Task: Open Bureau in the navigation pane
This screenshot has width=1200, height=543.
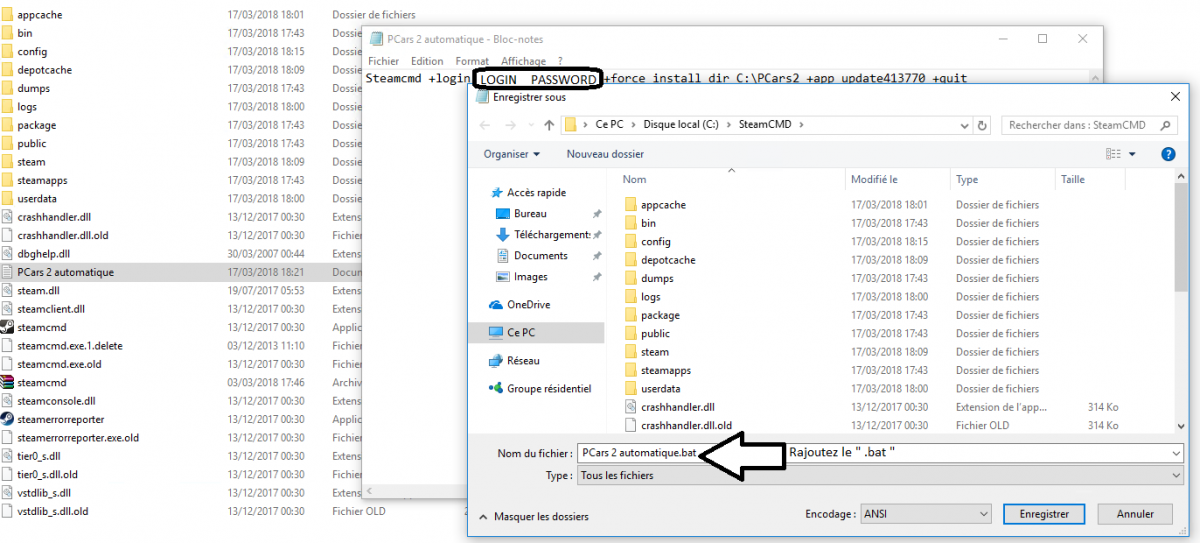Action: pyautogui.click(x=530, y=214)
